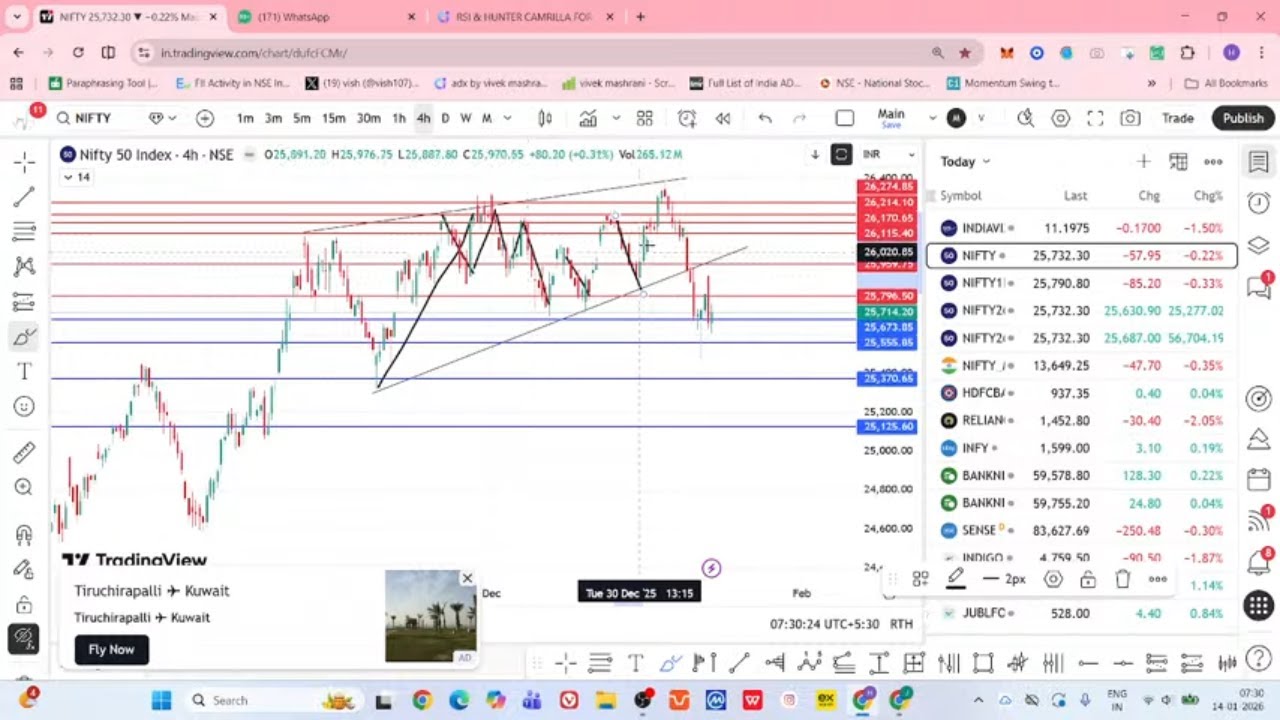
Task: Open the Today watchlist dropdown
Action: coord(965,161)
